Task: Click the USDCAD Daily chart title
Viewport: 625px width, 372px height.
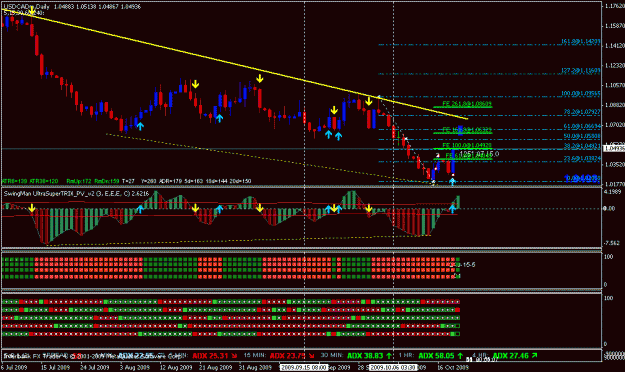Action: (27, 6)
